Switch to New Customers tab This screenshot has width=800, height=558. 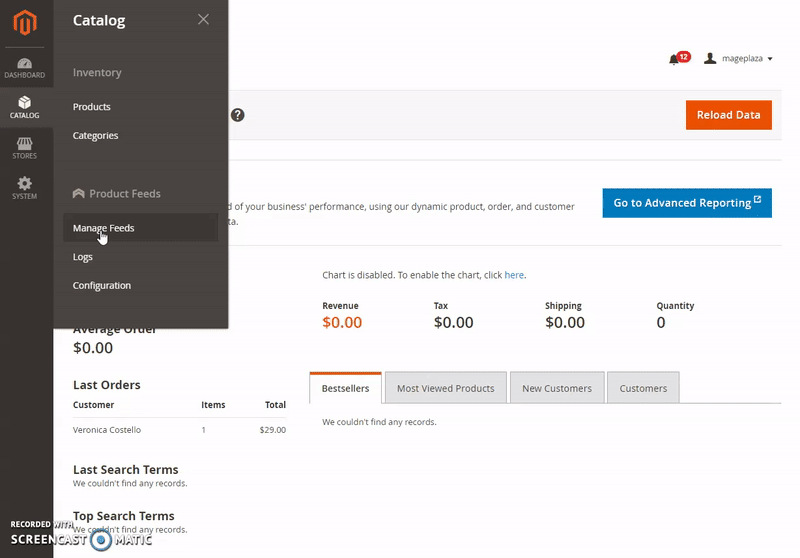[x=556, y=388]
